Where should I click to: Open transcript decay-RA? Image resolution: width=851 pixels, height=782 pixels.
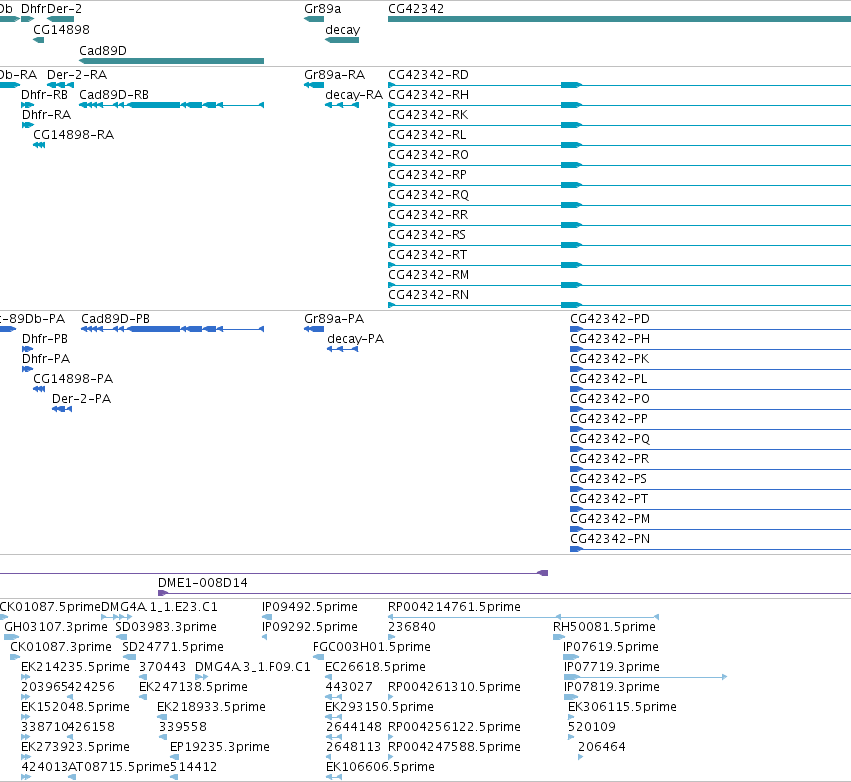[354, 95]
